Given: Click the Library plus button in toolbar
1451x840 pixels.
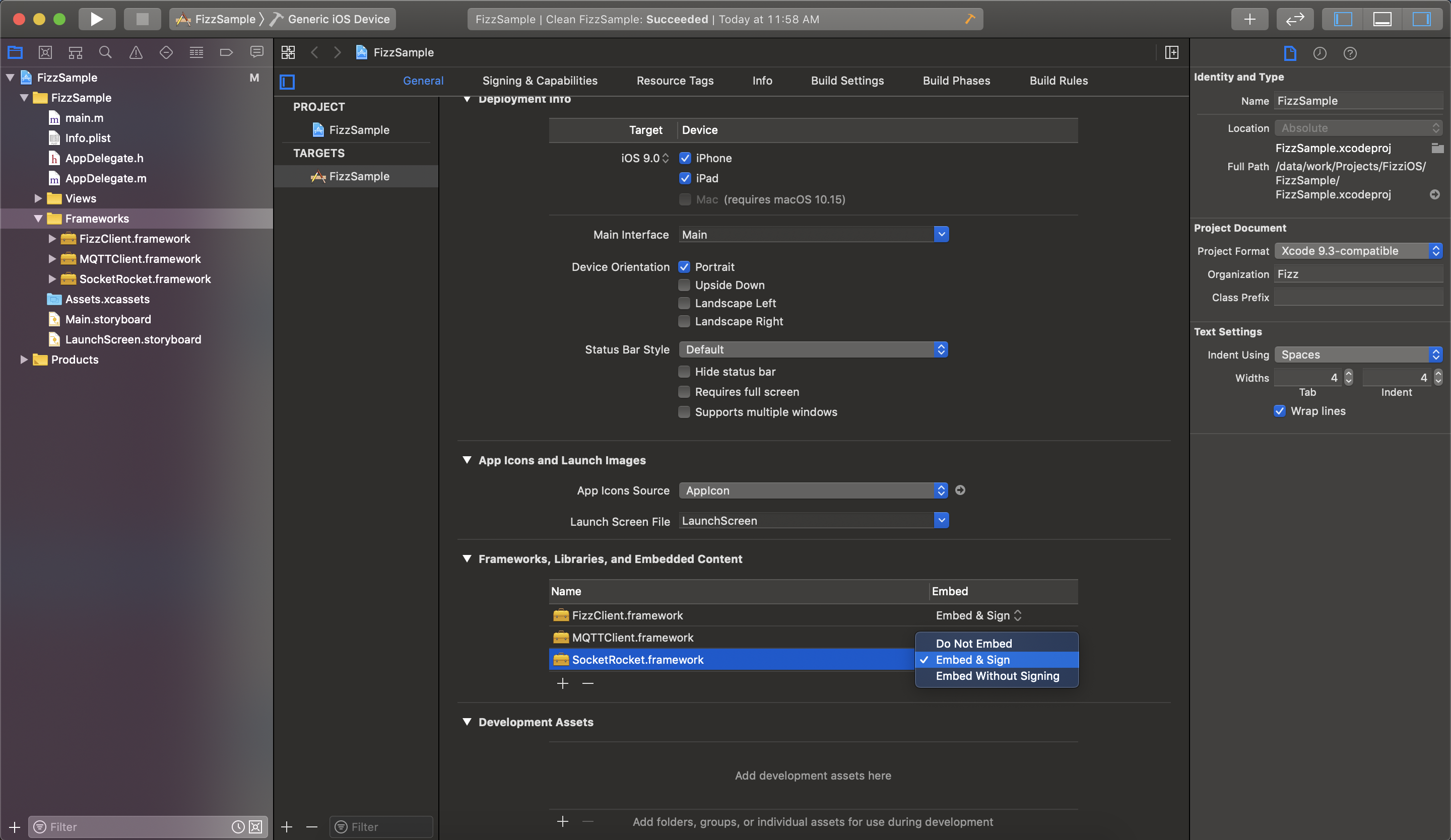Looking at the screenshot, I should (x=1249, y=19).
